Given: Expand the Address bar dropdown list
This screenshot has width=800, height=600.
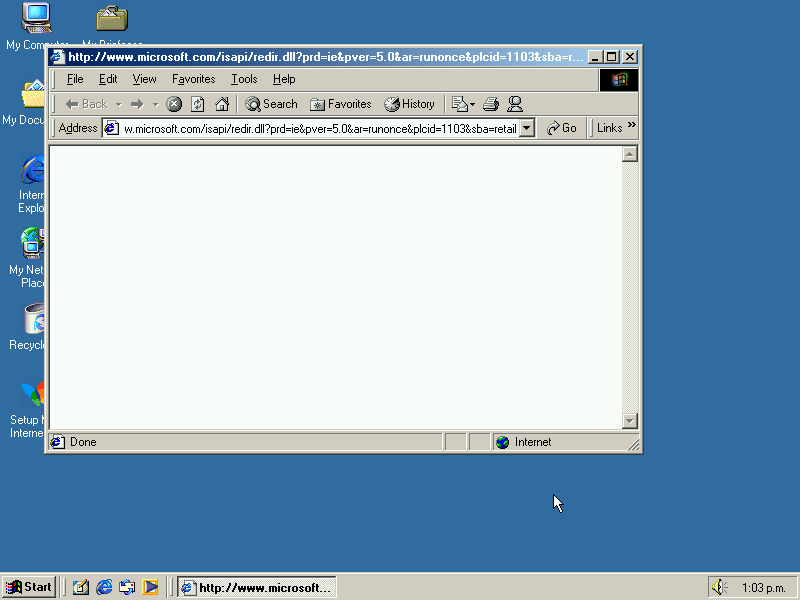Looking at the screenshot, I should [527, 129].
